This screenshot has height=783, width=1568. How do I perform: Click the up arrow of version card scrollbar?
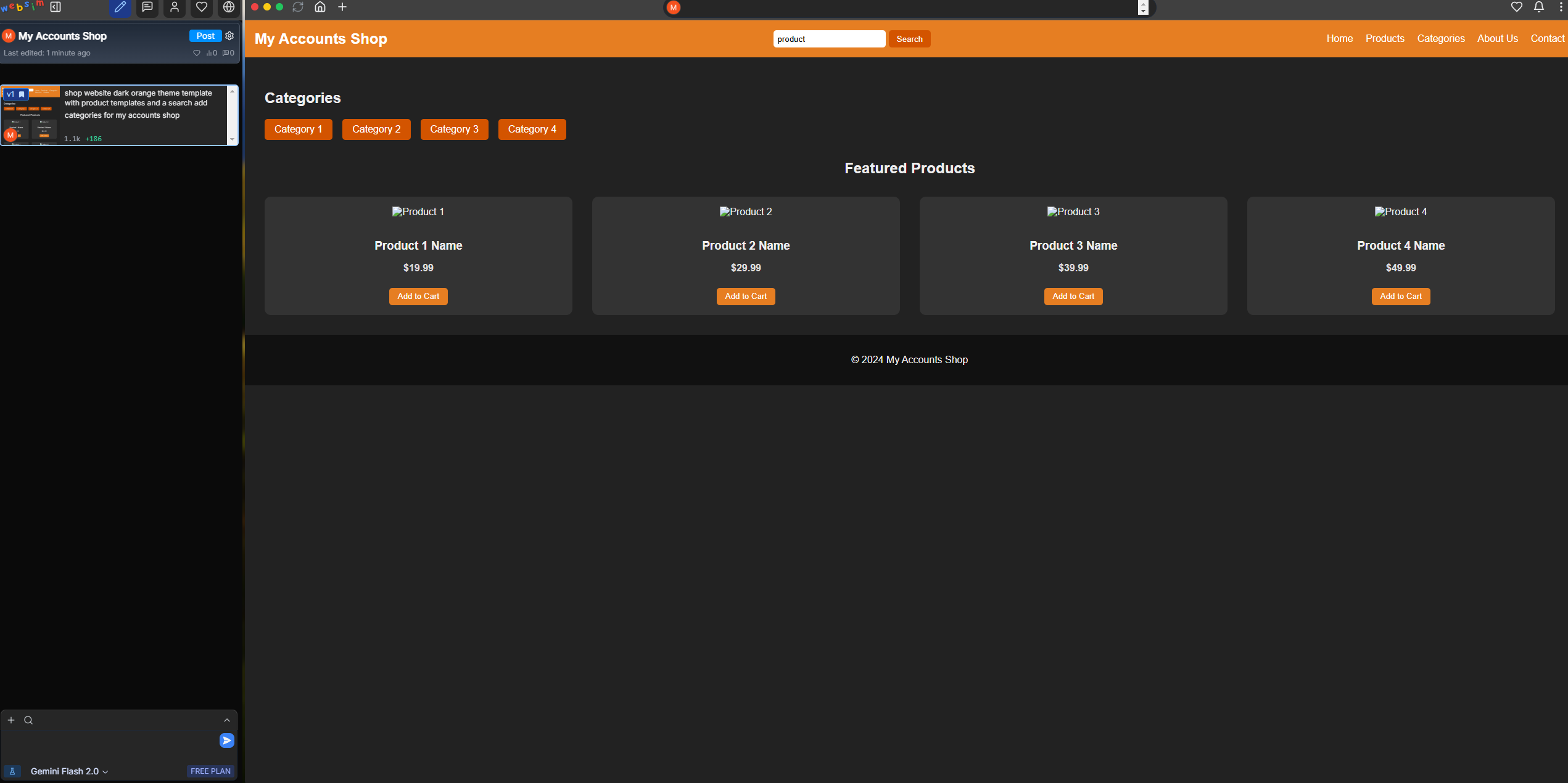pyautogui.click(x=233, y=91)
